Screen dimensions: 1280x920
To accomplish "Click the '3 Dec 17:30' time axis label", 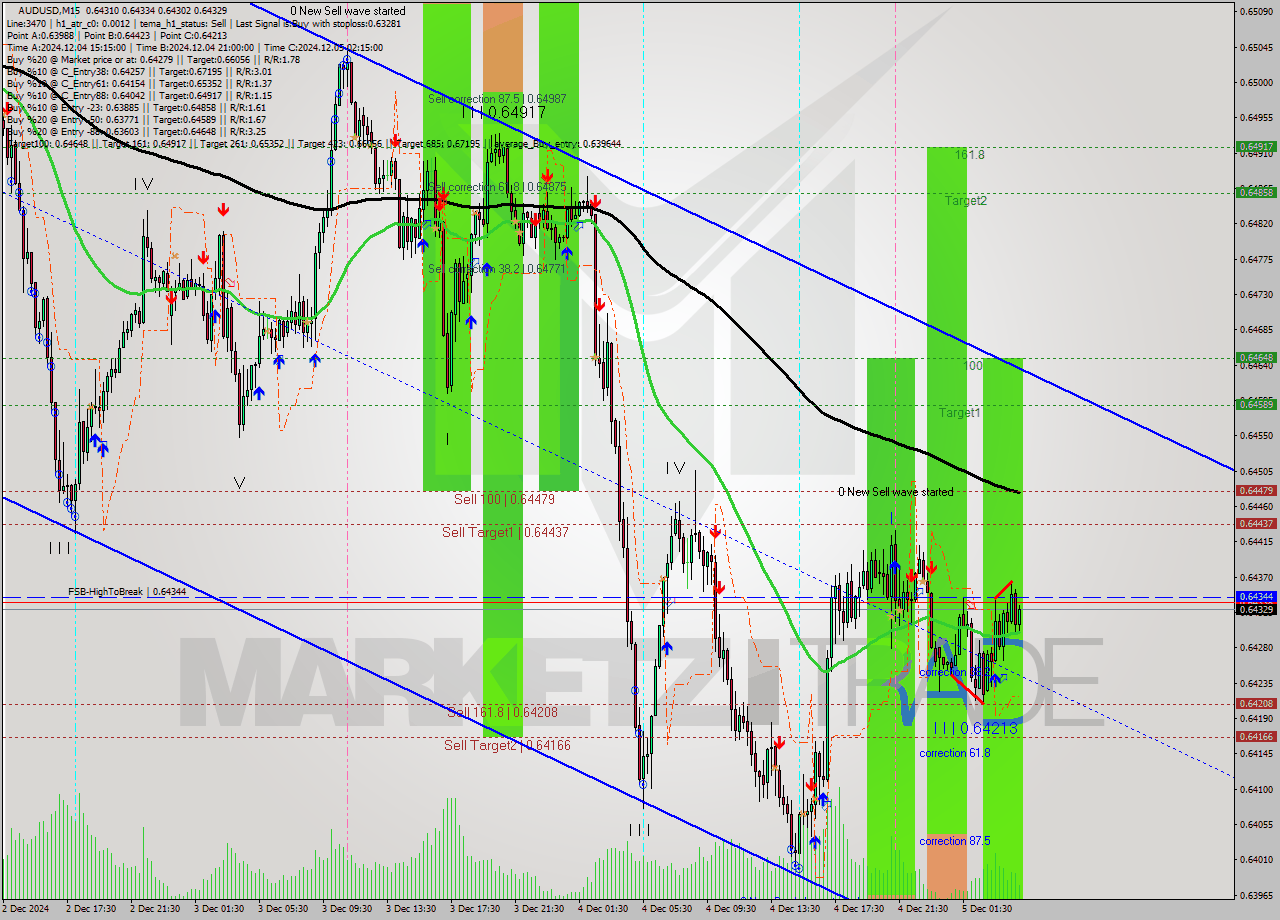I will pos(474,909).
